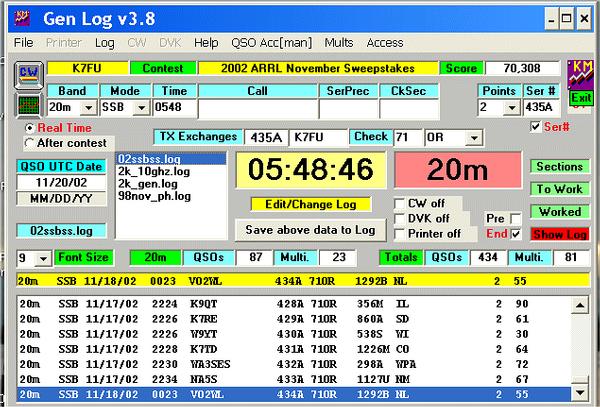Click the QSO UTC Date field 11/20/02

[61, 182]
